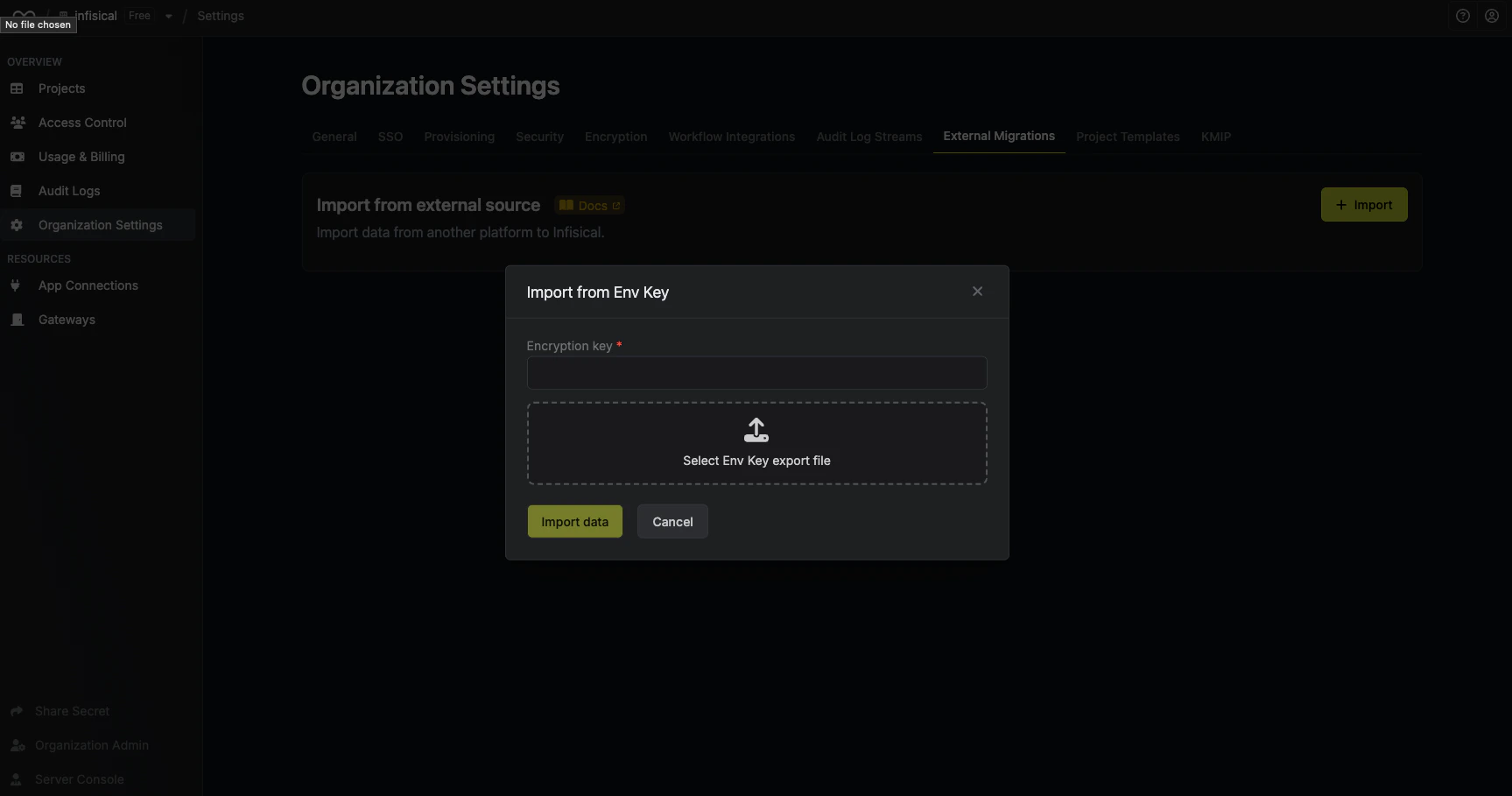This screenshot has width=1512, height=796.
Task: Switch to the General tab
Action: tap(334, 137)
